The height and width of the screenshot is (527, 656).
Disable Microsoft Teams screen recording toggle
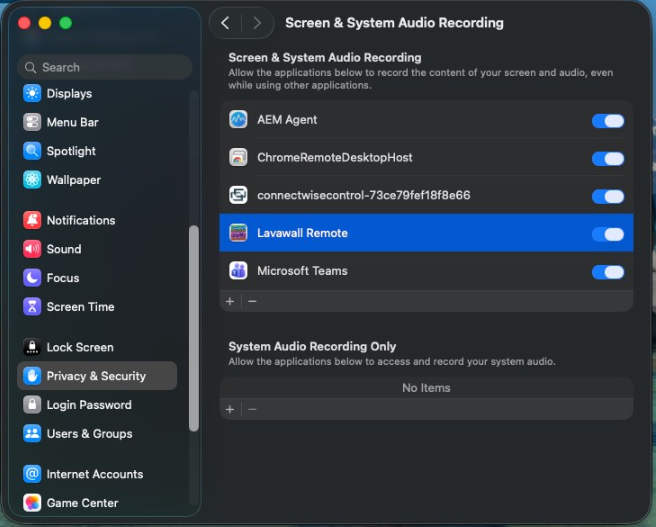click(608, 272)
